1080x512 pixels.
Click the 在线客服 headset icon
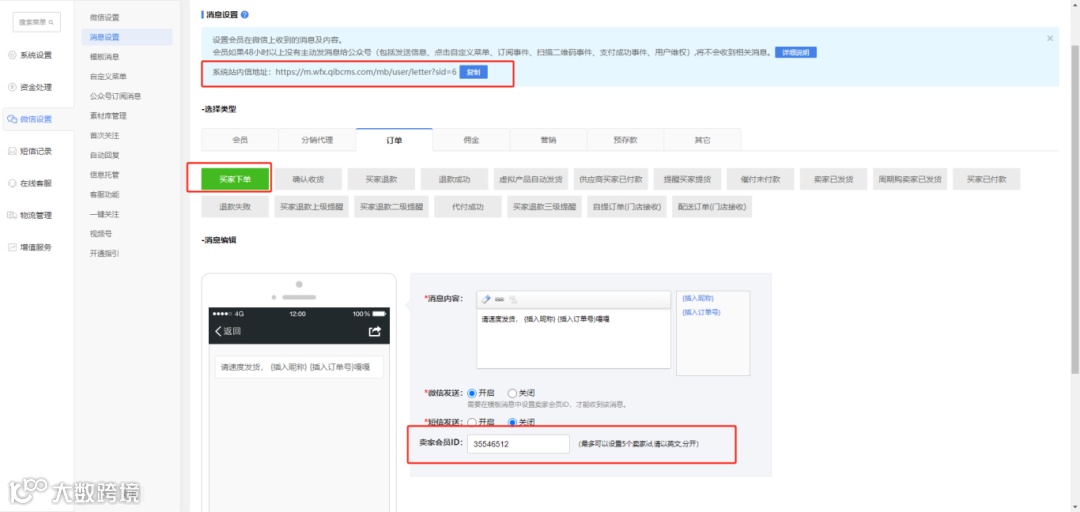click(12, 183)
